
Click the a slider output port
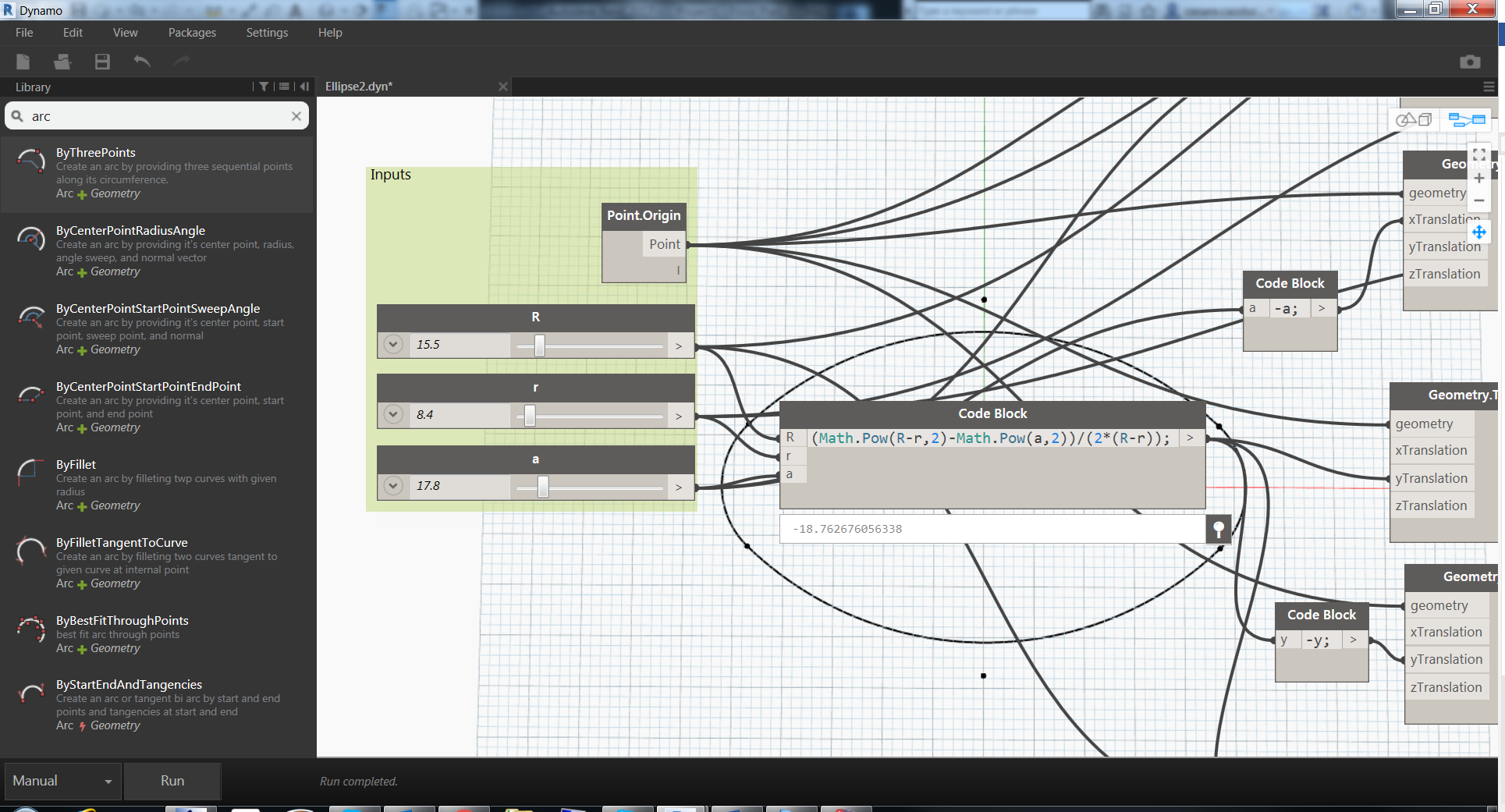click(679, 487)
